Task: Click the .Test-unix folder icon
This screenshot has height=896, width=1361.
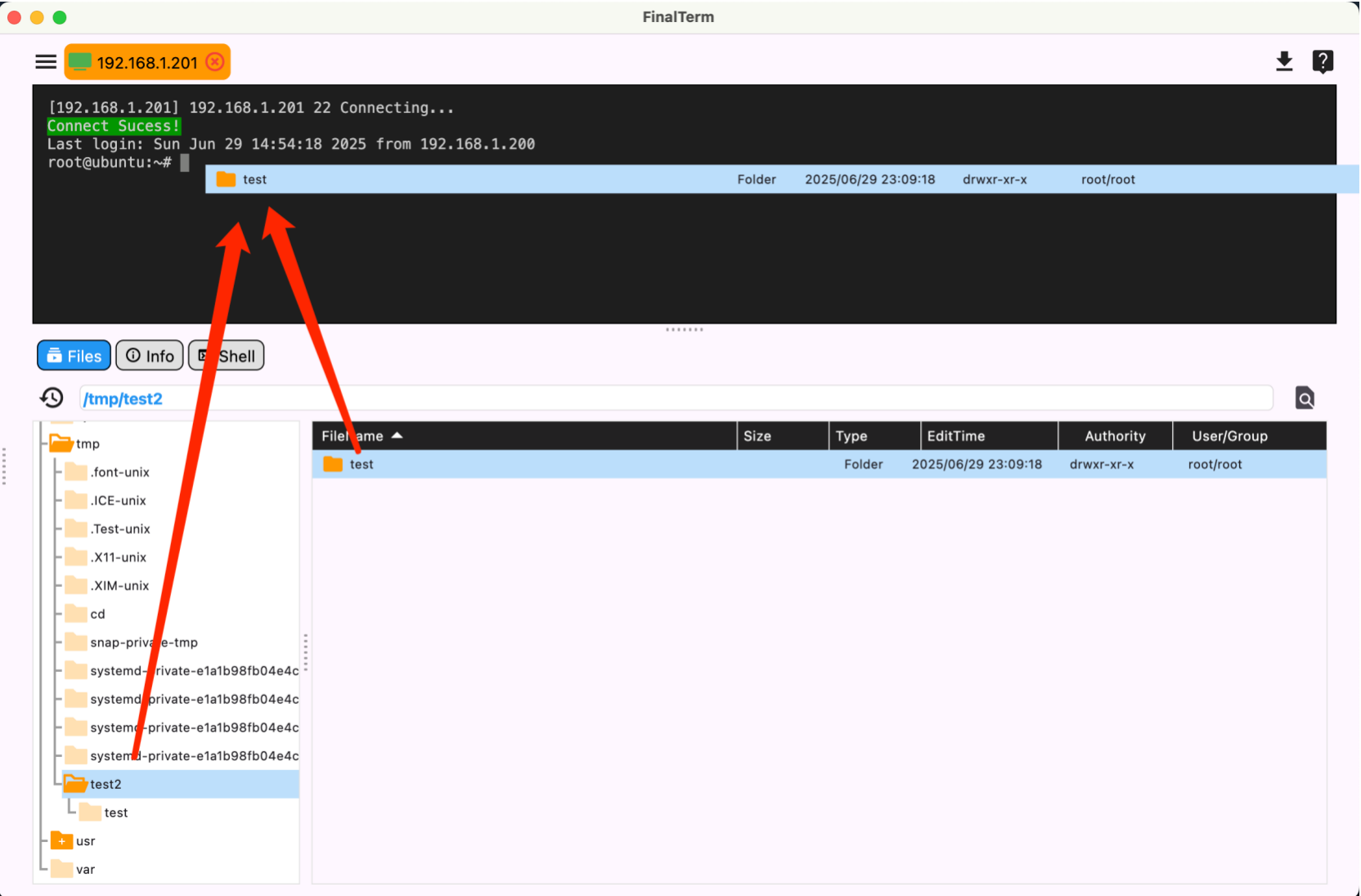Action: coord(76,528)
